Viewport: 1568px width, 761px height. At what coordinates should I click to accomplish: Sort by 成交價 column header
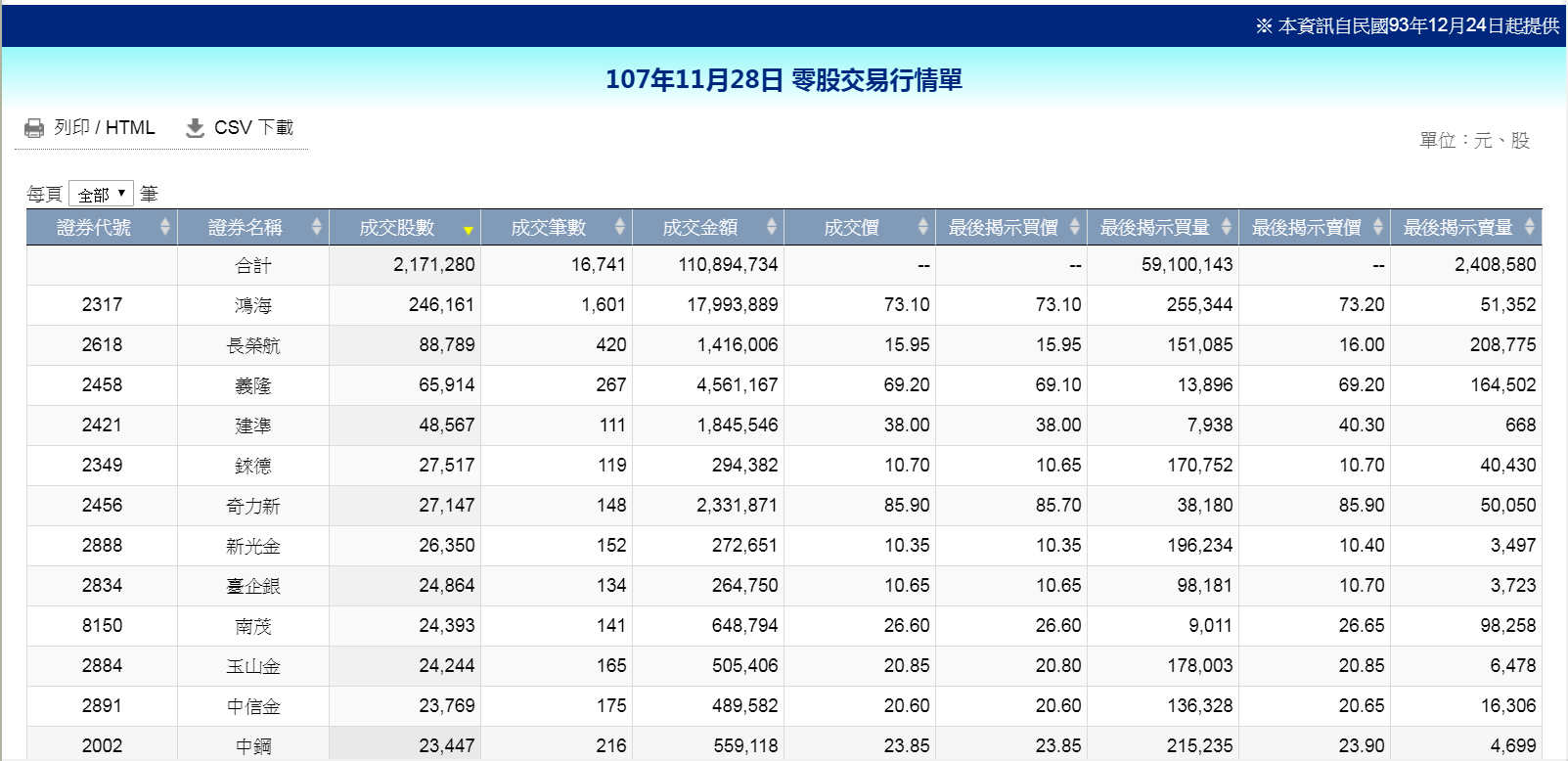coord(860,227)
